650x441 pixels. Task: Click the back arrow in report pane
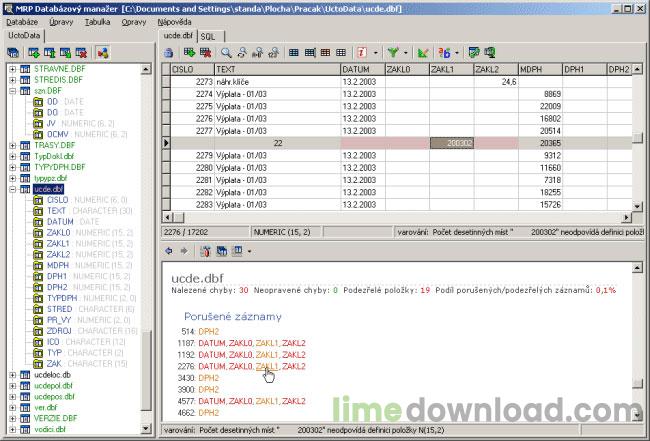pos(168,250)
